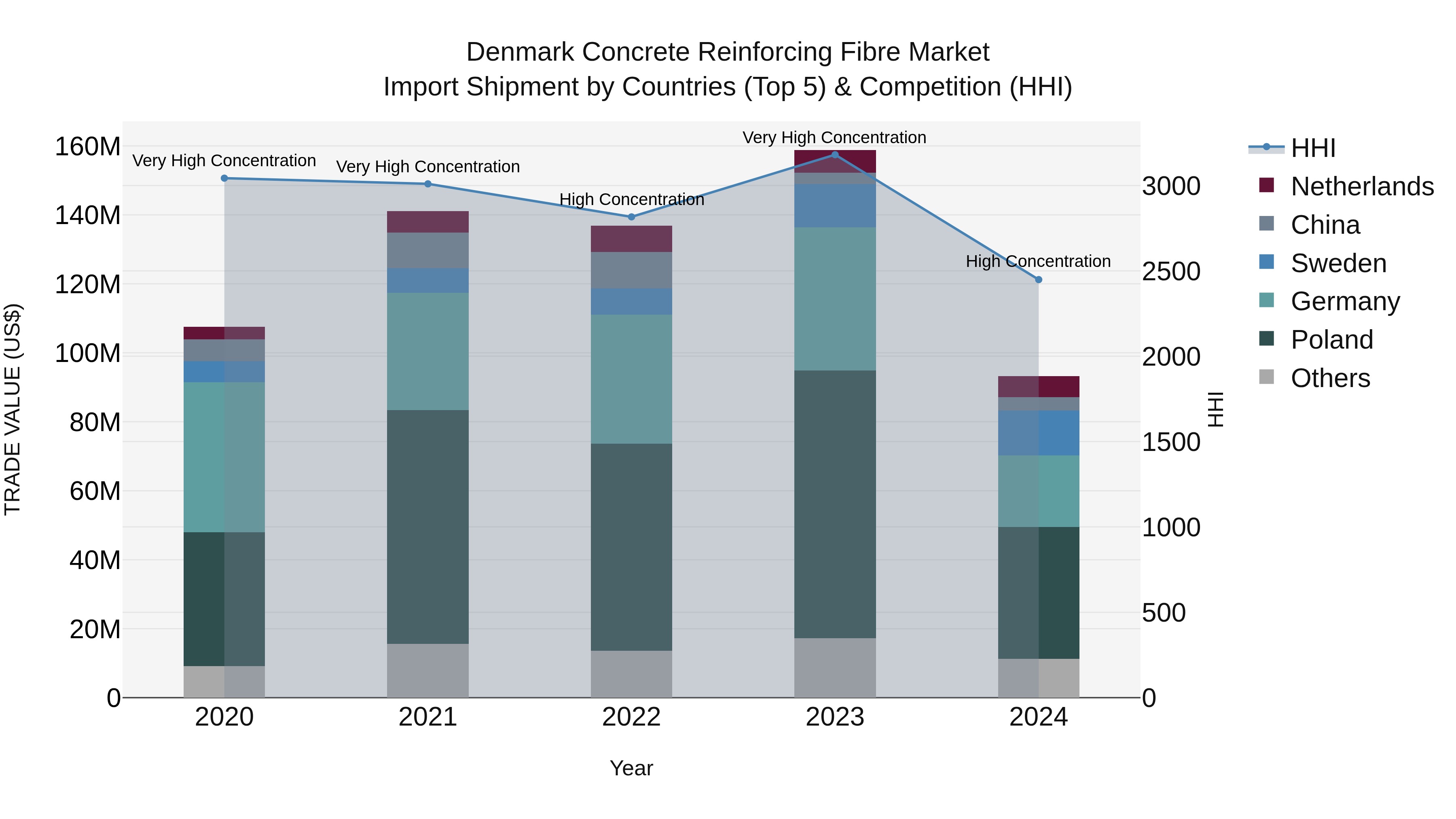The width and height of the screenshot is (1456, 819).
Task: Toggle the China legend entry
Action: (1310, 224)
